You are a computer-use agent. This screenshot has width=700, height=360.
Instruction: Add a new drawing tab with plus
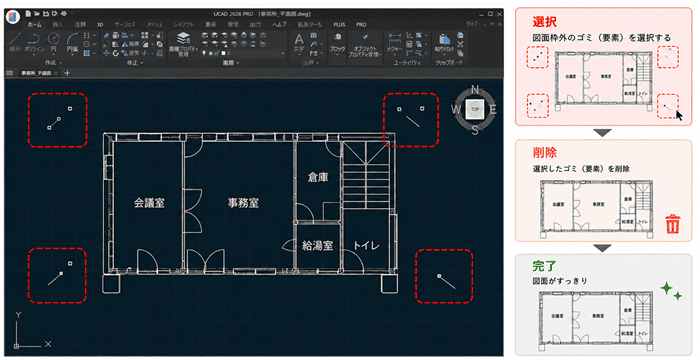point(67,73)
